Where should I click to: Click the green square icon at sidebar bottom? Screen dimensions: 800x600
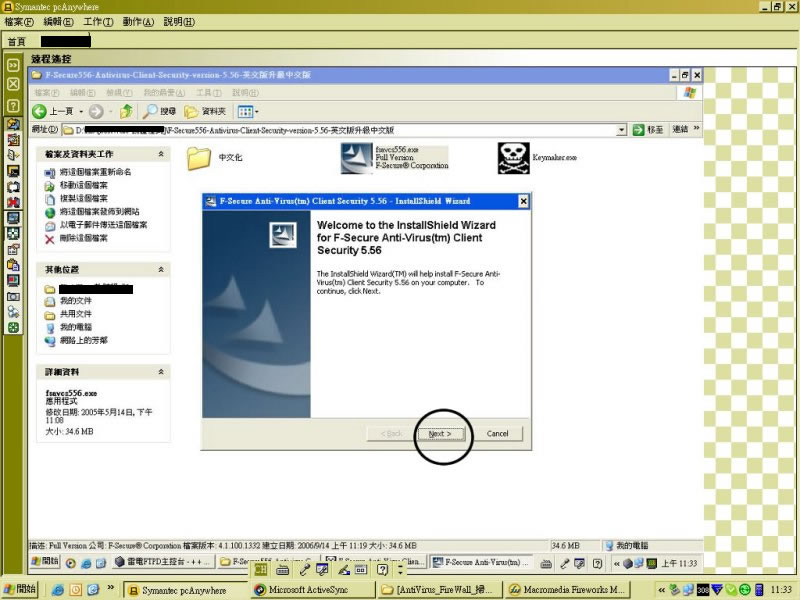pos(13,328)
